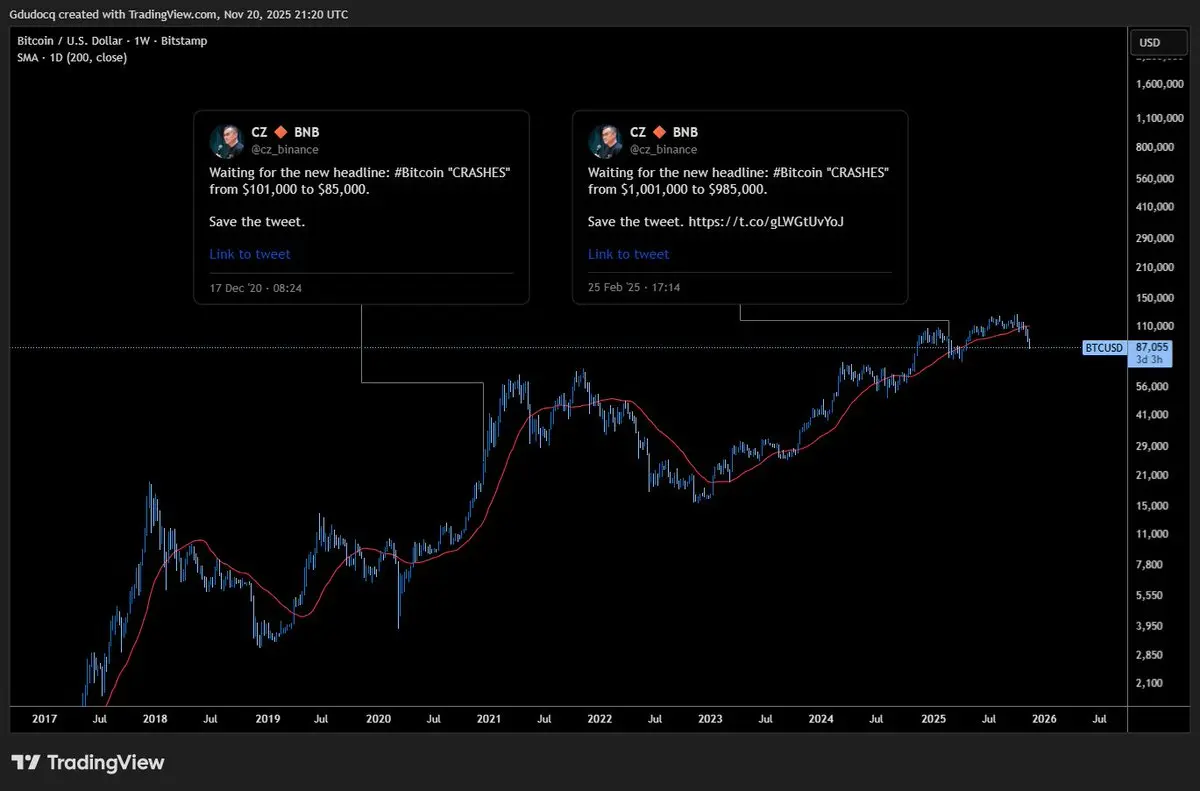
Task: Click the orange diamond in the 25 Feb '25 tweet name
Action: [658, 132]
